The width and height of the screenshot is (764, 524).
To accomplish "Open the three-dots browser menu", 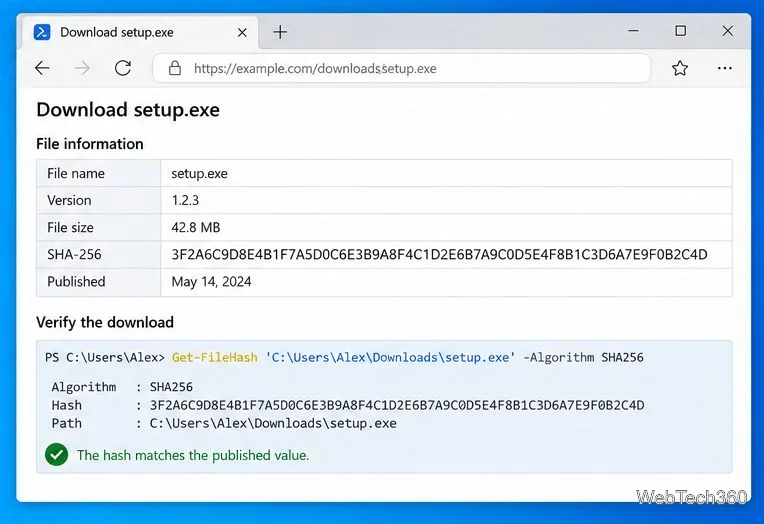I will (725, 68).
